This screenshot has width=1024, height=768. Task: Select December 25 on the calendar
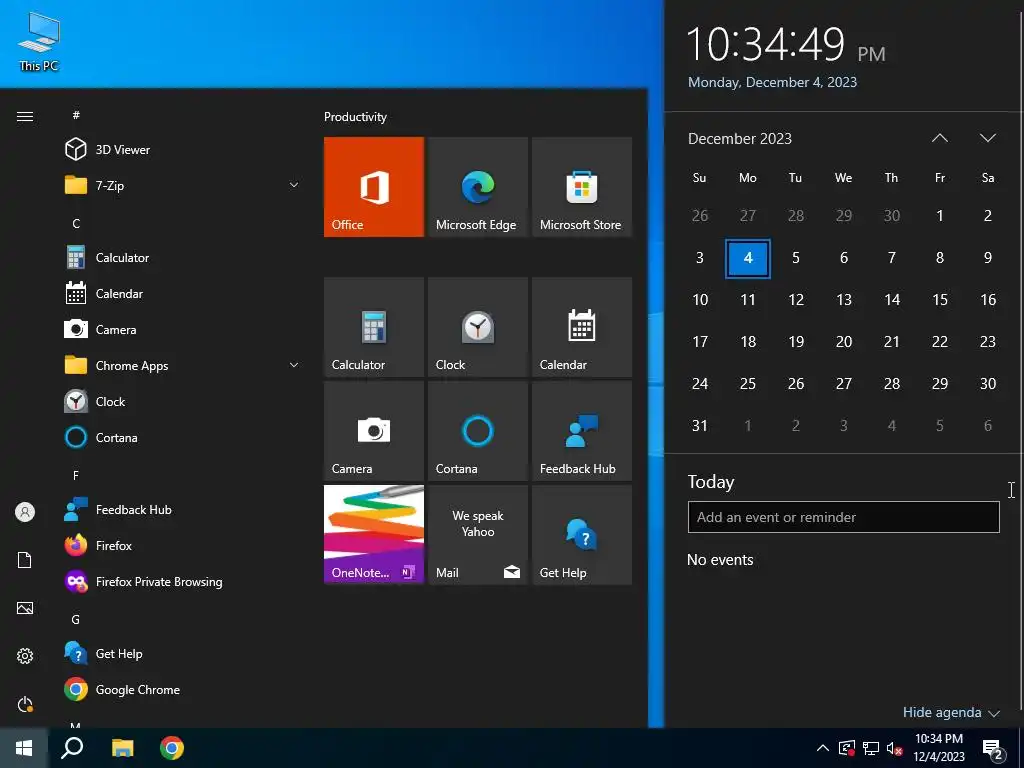click(748, 383)
